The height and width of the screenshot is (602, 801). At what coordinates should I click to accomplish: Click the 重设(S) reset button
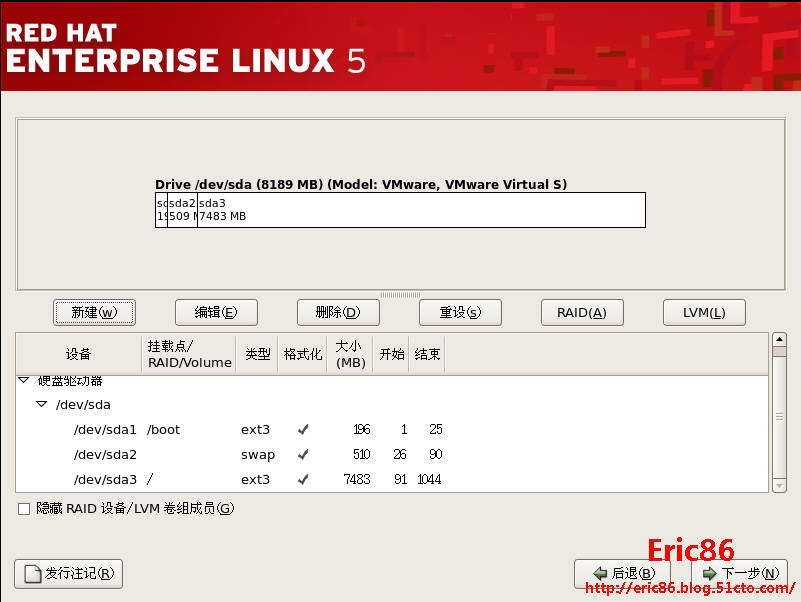coord(460,312)
